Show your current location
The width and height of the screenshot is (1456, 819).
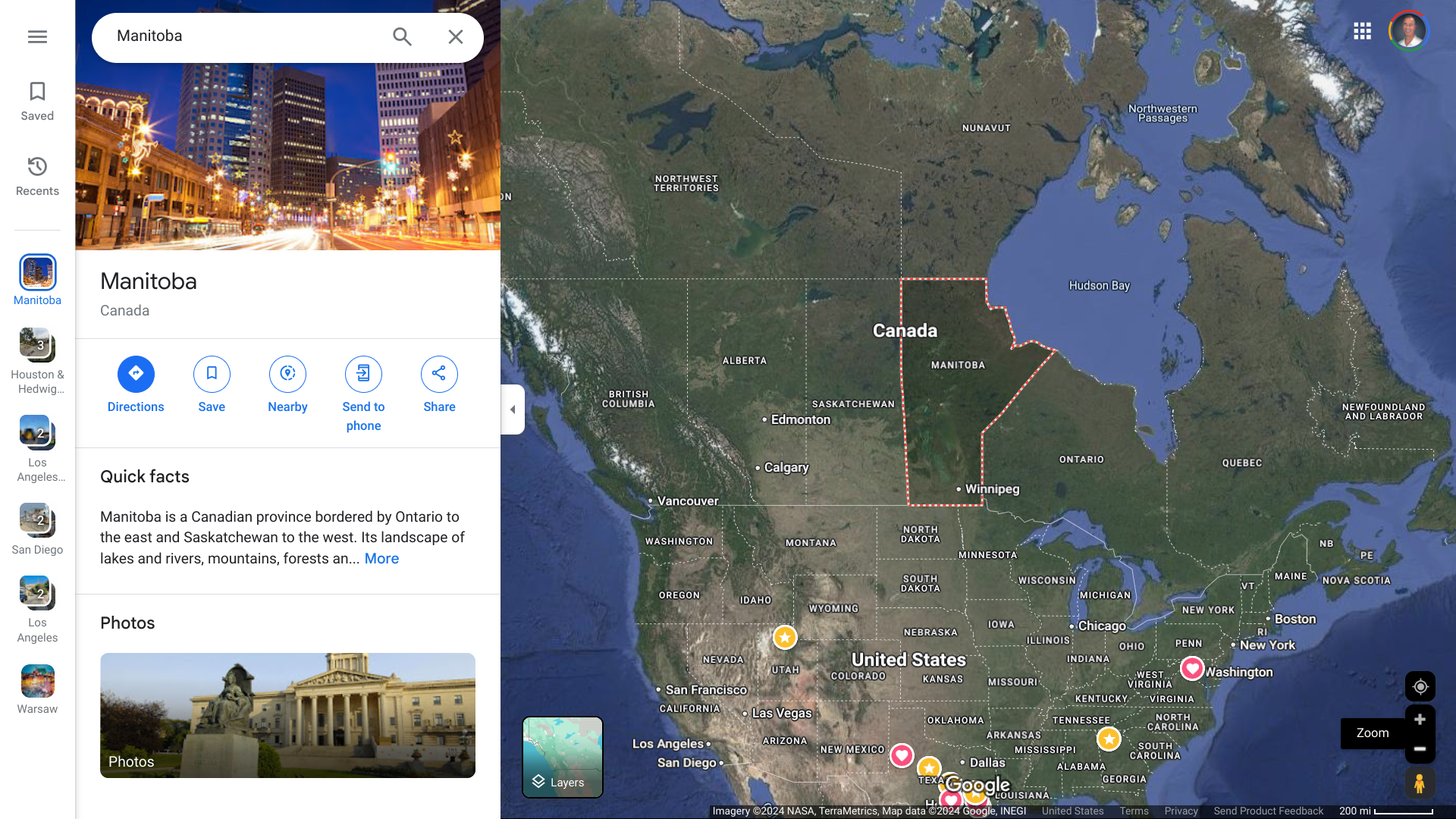coord(1420,686)
